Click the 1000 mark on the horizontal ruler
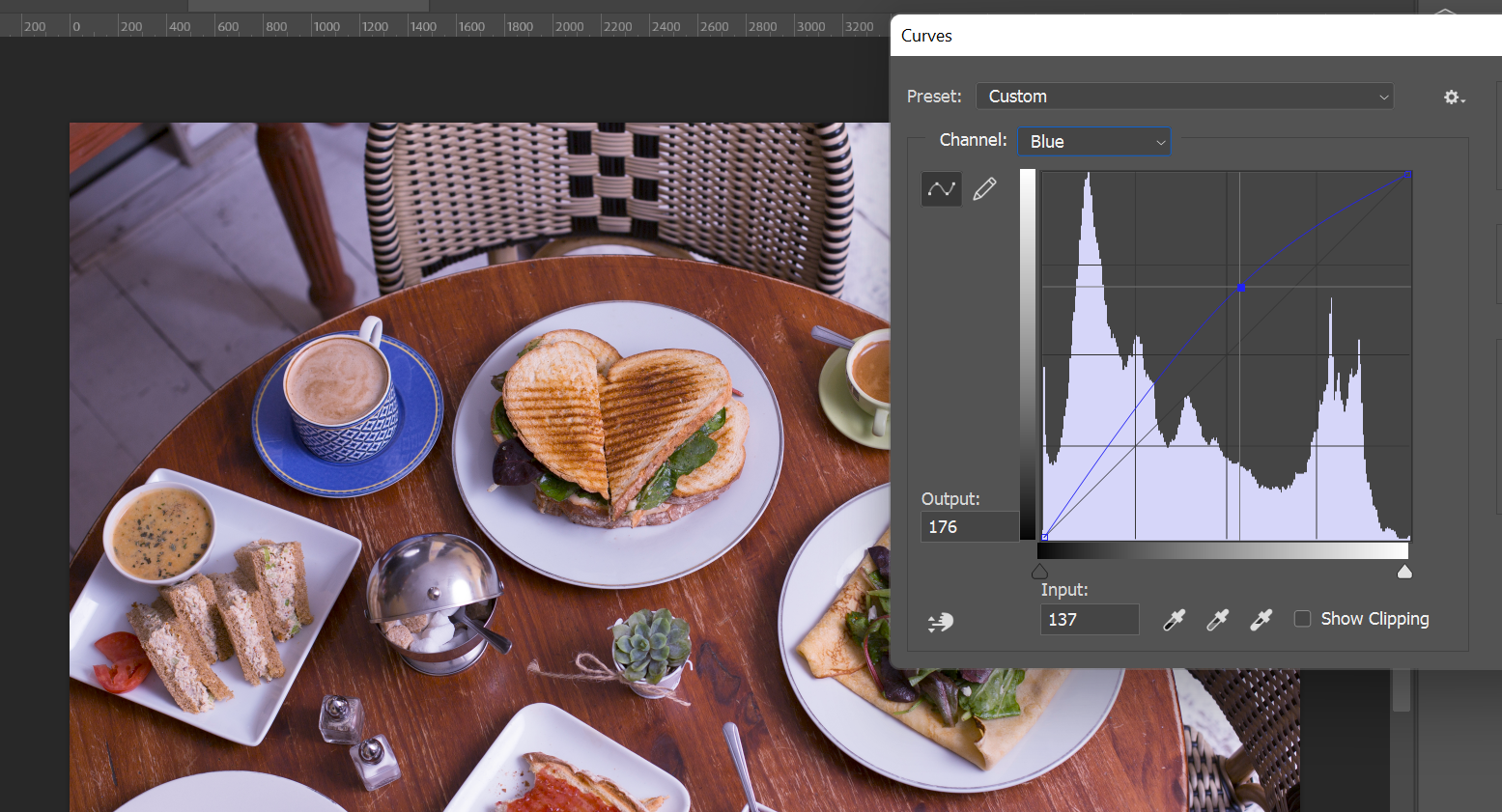 [326, 26]
